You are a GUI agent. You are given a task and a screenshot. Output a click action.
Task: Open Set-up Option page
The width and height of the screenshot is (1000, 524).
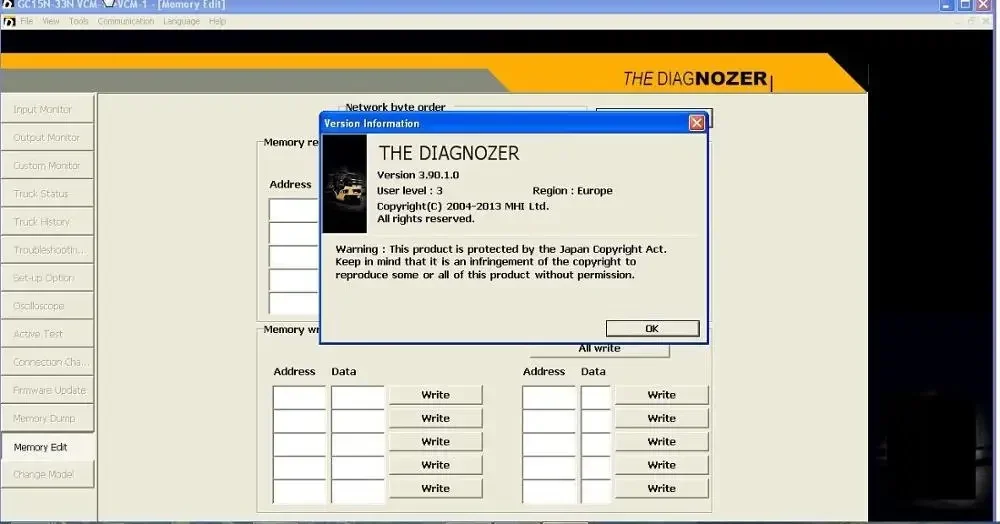point(48,277)
